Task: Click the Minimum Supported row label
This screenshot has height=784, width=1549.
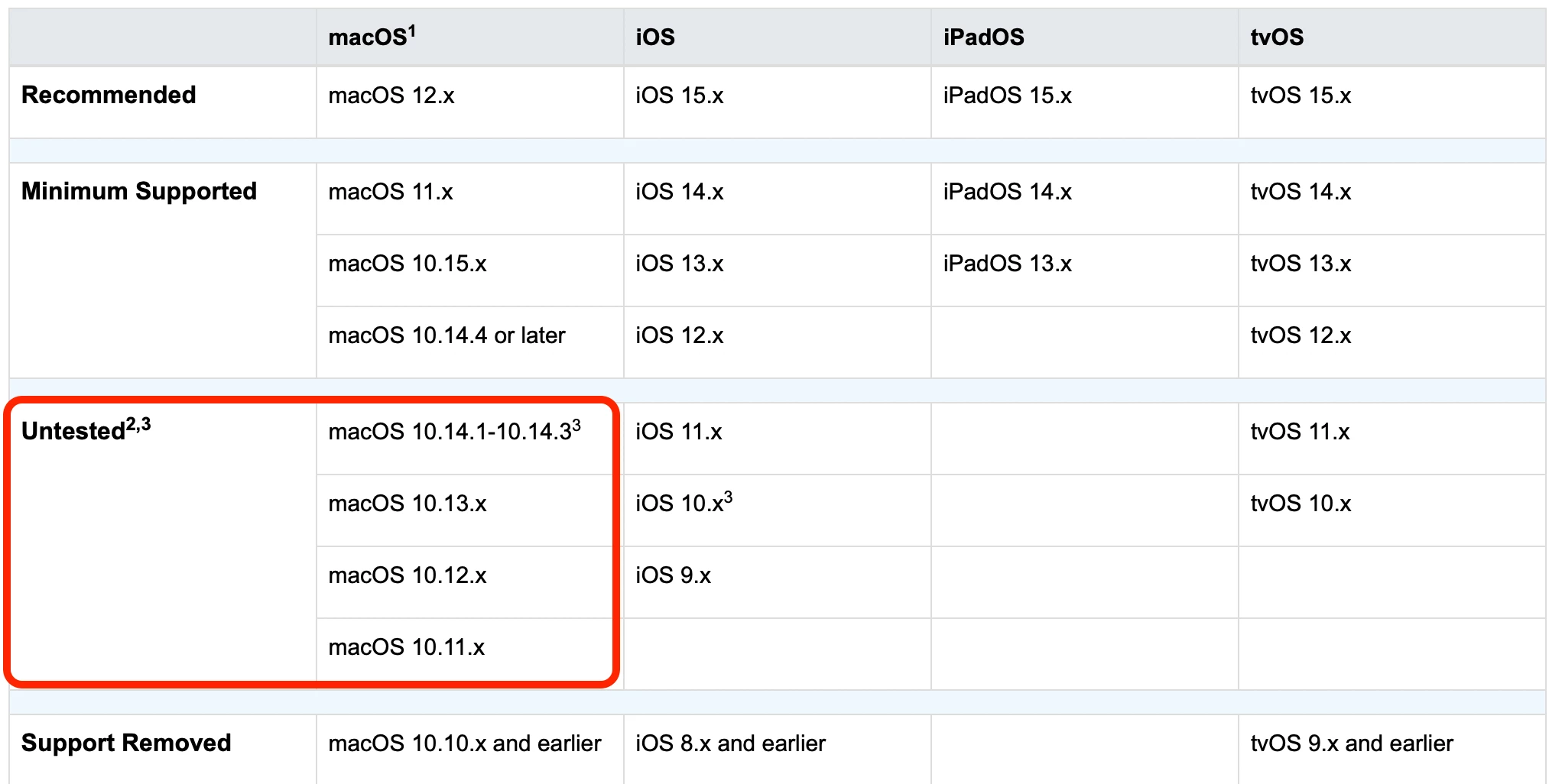Action: 139,191
